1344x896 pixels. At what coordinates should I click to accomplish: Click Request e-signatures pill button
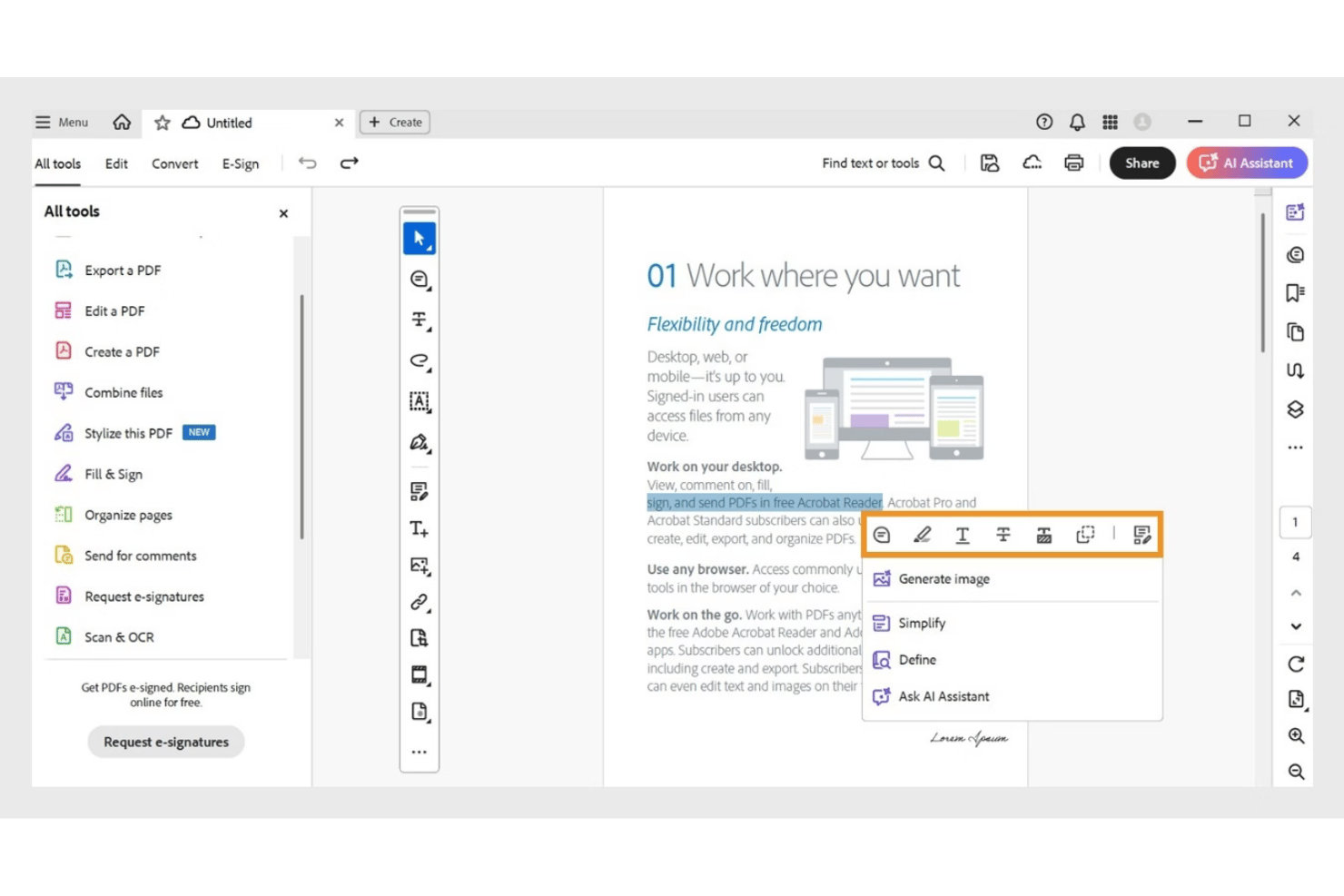(166, 742)
